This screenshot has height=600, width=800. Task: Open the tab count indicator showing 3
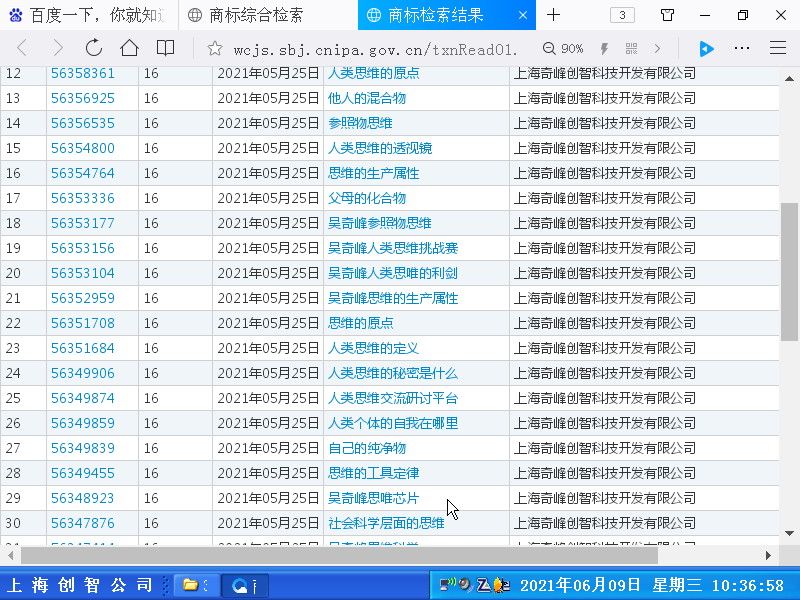[622, 15]
